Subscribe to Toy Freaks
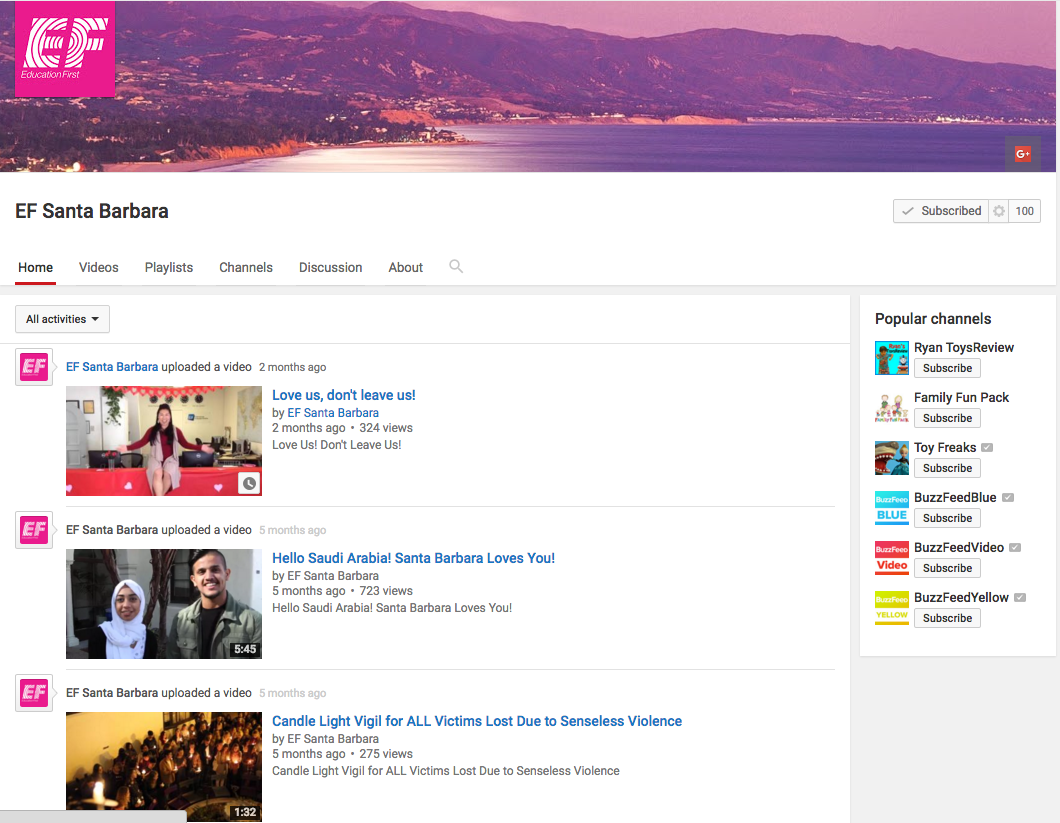 point(947,469)
